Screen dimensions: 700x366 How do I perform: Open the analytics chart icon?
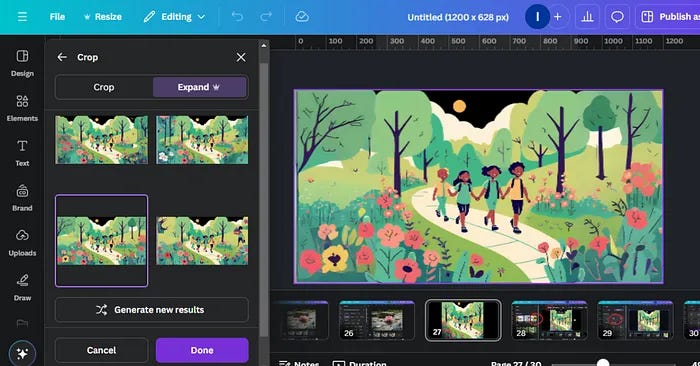(587, 17)
